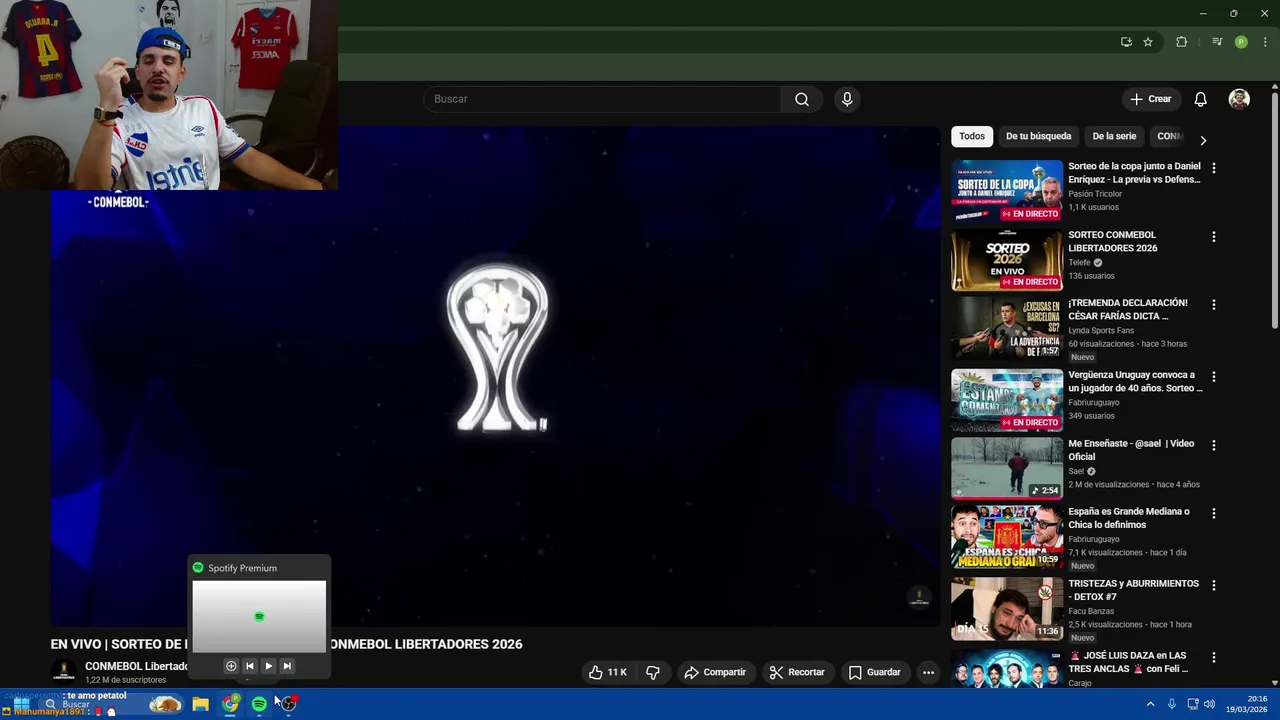Click the YouTube search magnifier button
Image resolution: width=1280 pixels, height=720 pixels.
click(x=802, y=99)
